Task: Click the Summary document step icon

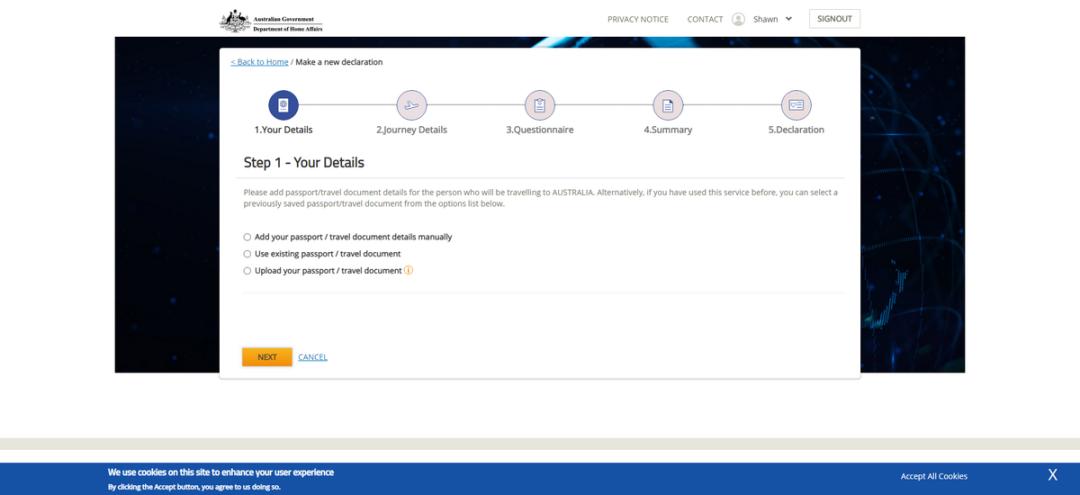Action: pos(667,105)
